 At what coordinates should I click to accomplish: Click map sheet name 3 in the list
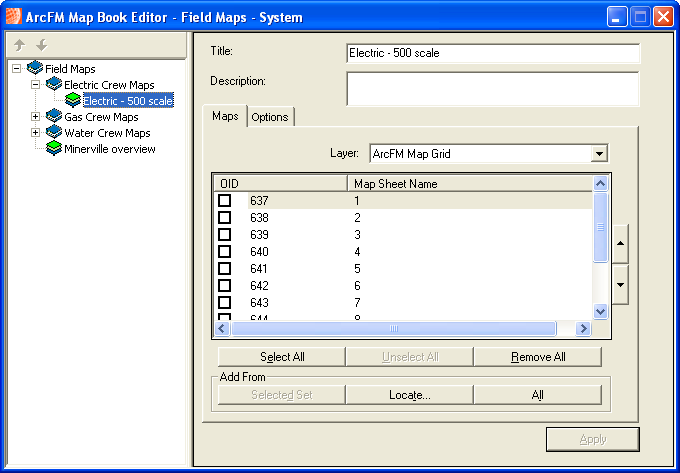coord(357,235)
